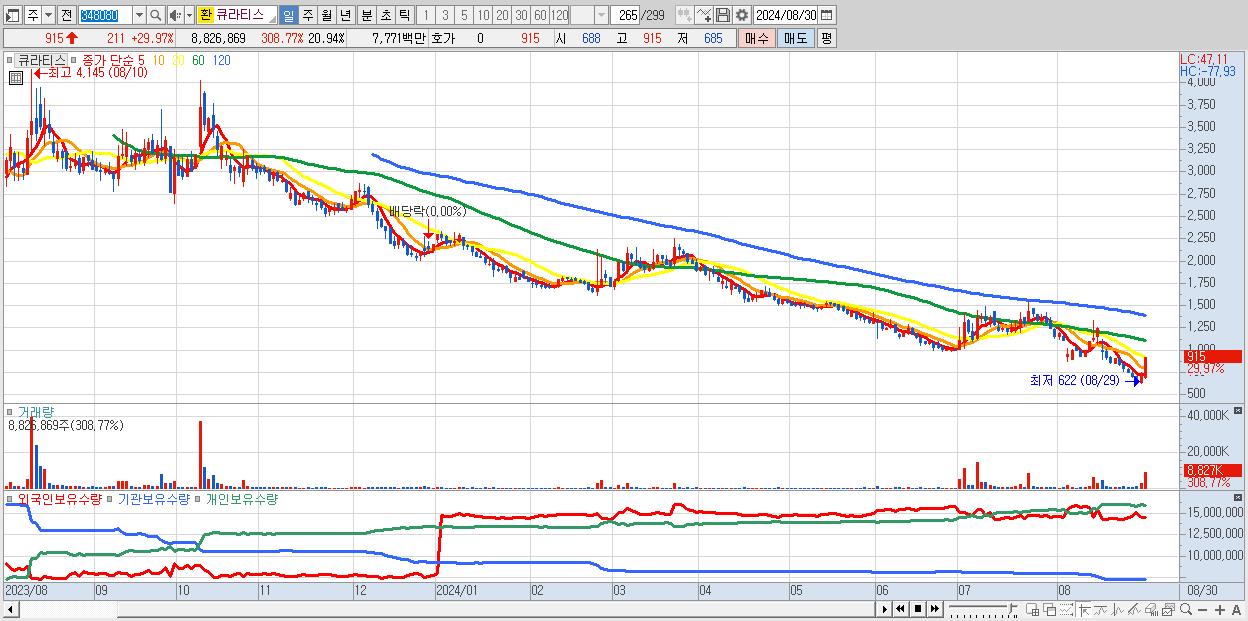This screenshot has width=1248, height=621.
Task: Select the 60 interval button
Action: 540,16
